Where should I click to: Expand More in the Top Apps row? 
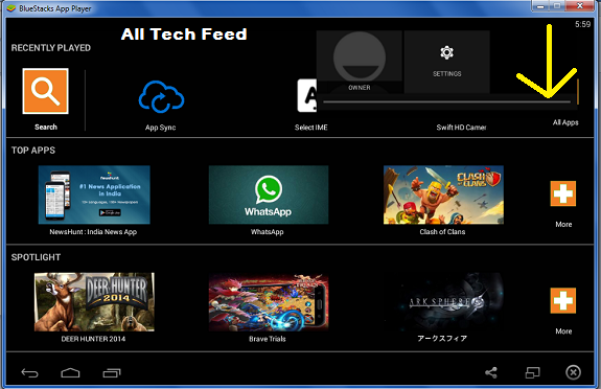click(x=563, y=204)
